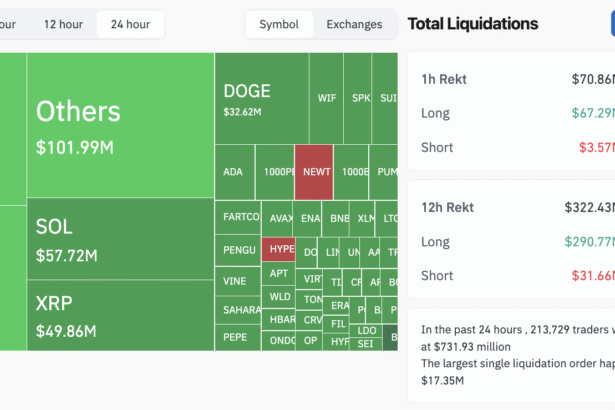Image resolution: width=615 pixels, height=410 pixels.
Task: Click the PENGU heatmap tile
Action: [x=239, y=249]
